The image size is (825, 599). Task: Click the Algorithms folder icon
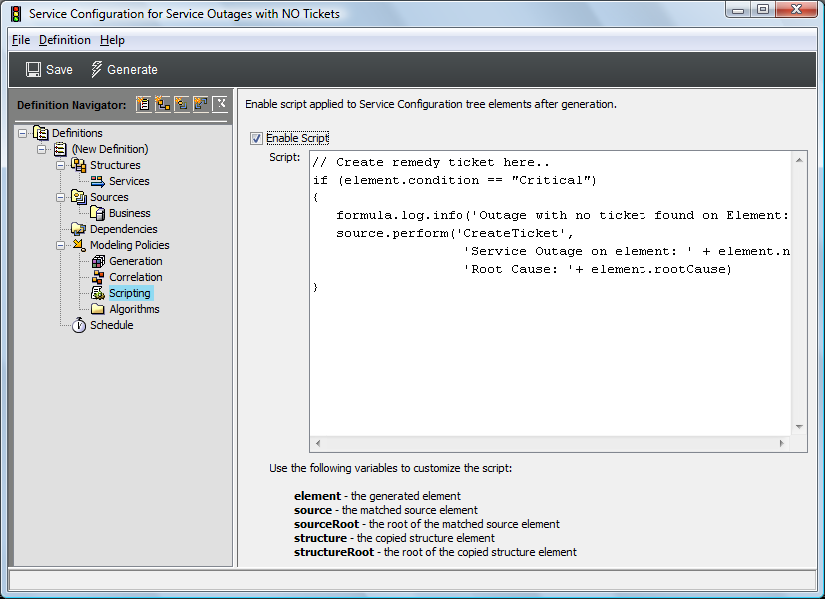[98, 309]
